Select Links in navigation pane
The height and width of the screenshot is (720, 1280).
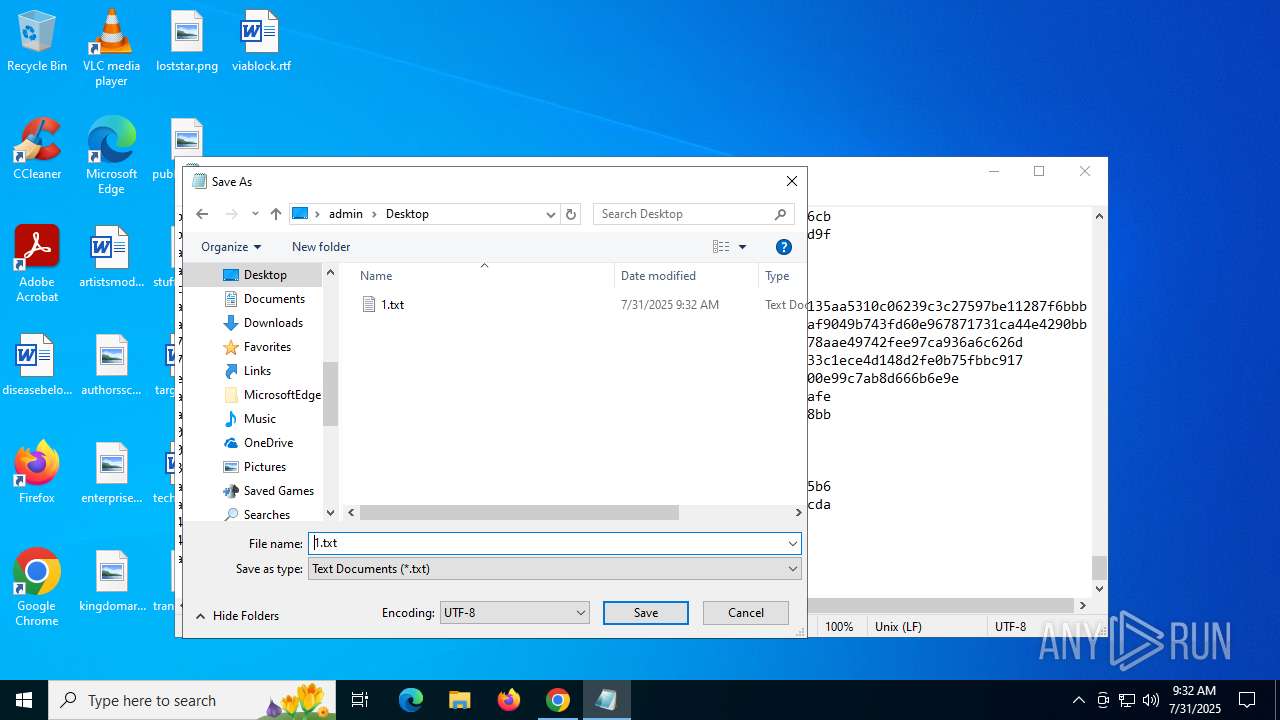[x=257, y=371]
